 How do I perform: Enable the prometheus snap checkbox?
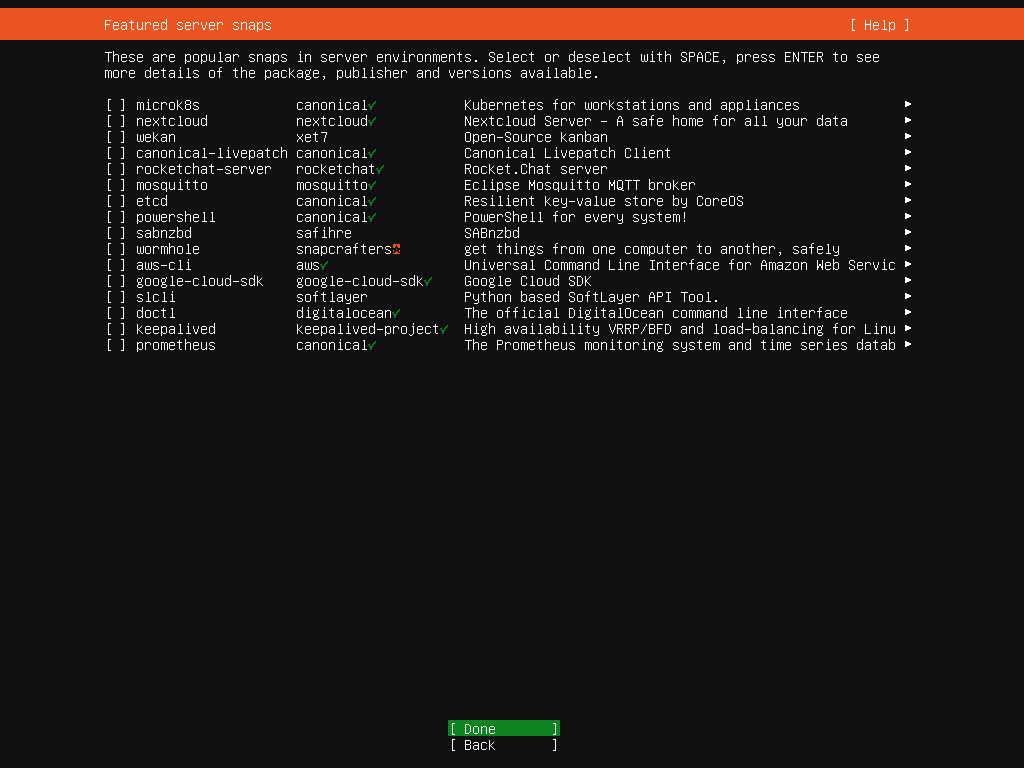point(116,345)
